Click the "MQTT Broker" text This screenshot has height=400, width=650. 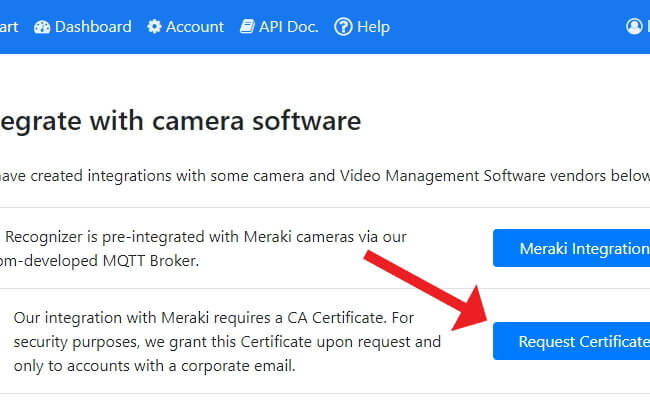pos(151,261)
